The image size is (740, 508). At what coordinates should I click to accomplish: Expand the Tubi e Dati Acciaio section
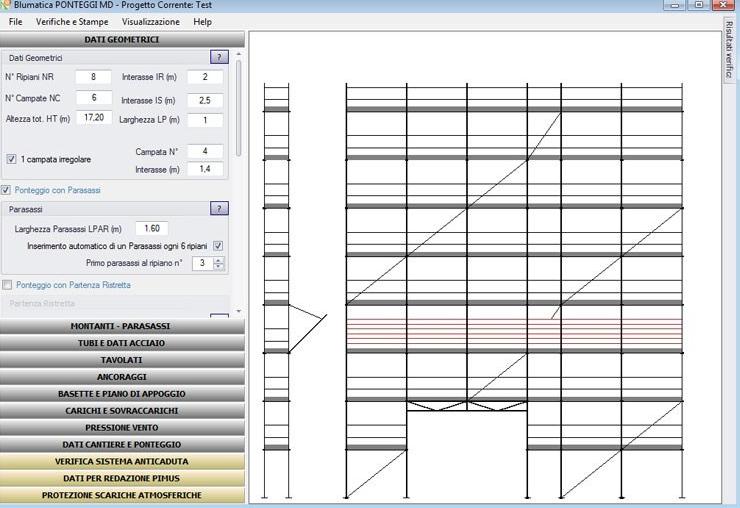121,343
